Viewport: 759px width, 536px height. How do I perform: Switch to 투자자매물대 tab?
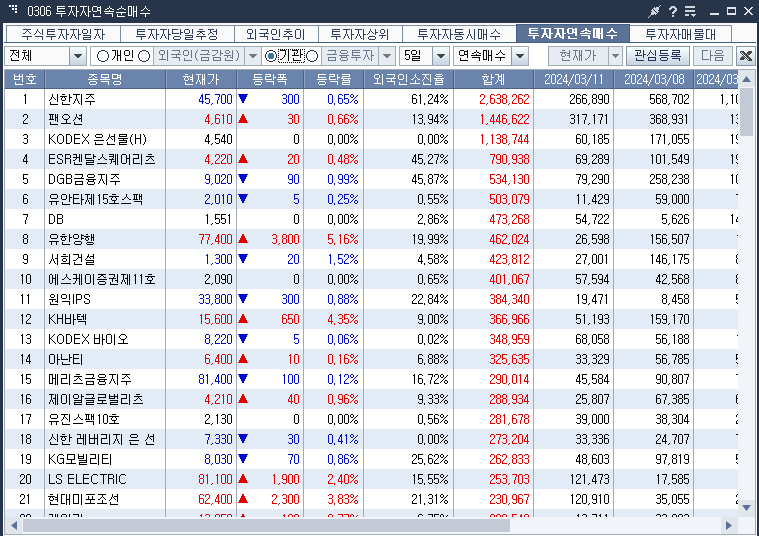(x=681, y=34)
